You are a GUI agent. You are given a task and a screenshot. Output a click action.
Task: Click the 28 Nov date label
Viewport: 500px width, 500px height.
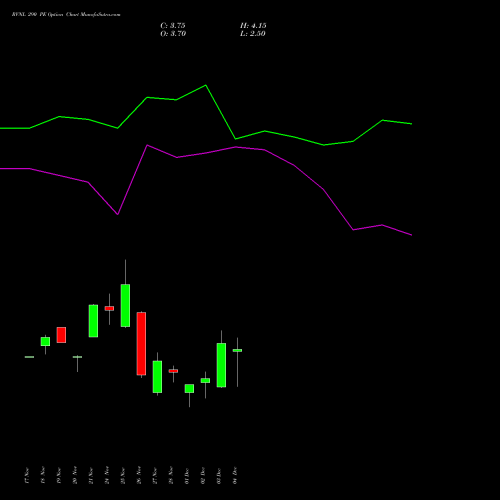click(x=171, y=476)
